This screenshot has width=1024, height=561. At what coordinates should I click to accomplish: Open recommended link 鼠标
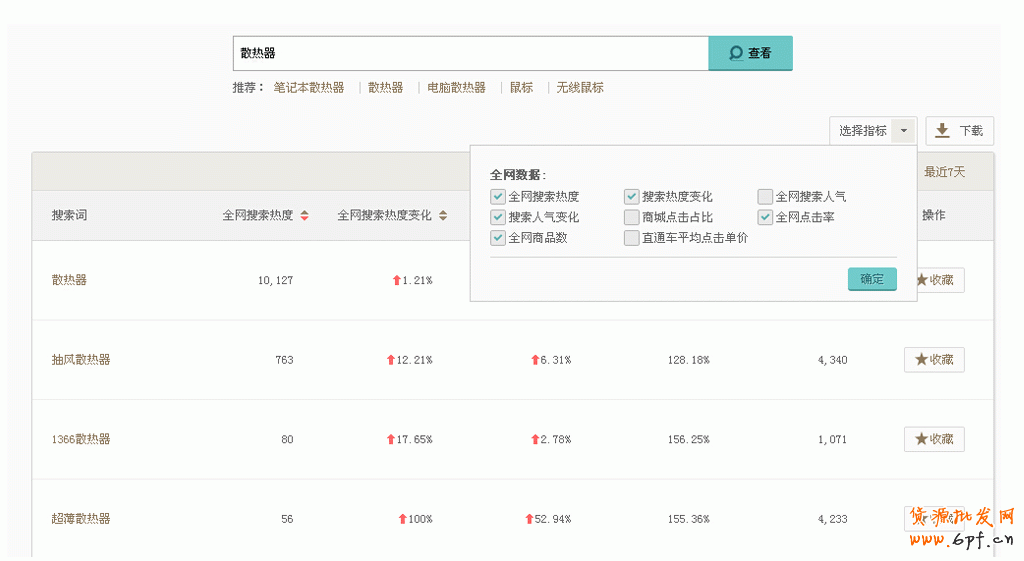[x=521, y=88]
